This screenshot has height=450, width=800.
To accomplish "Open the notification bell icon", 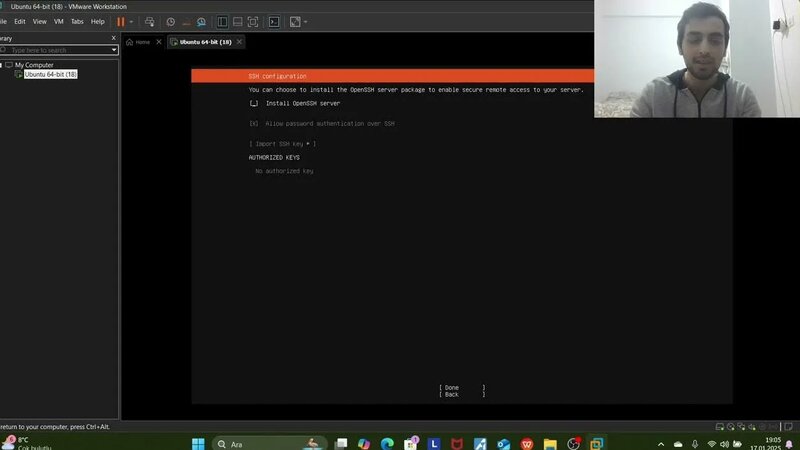I will pyautogui.click(x=790, y=444).
